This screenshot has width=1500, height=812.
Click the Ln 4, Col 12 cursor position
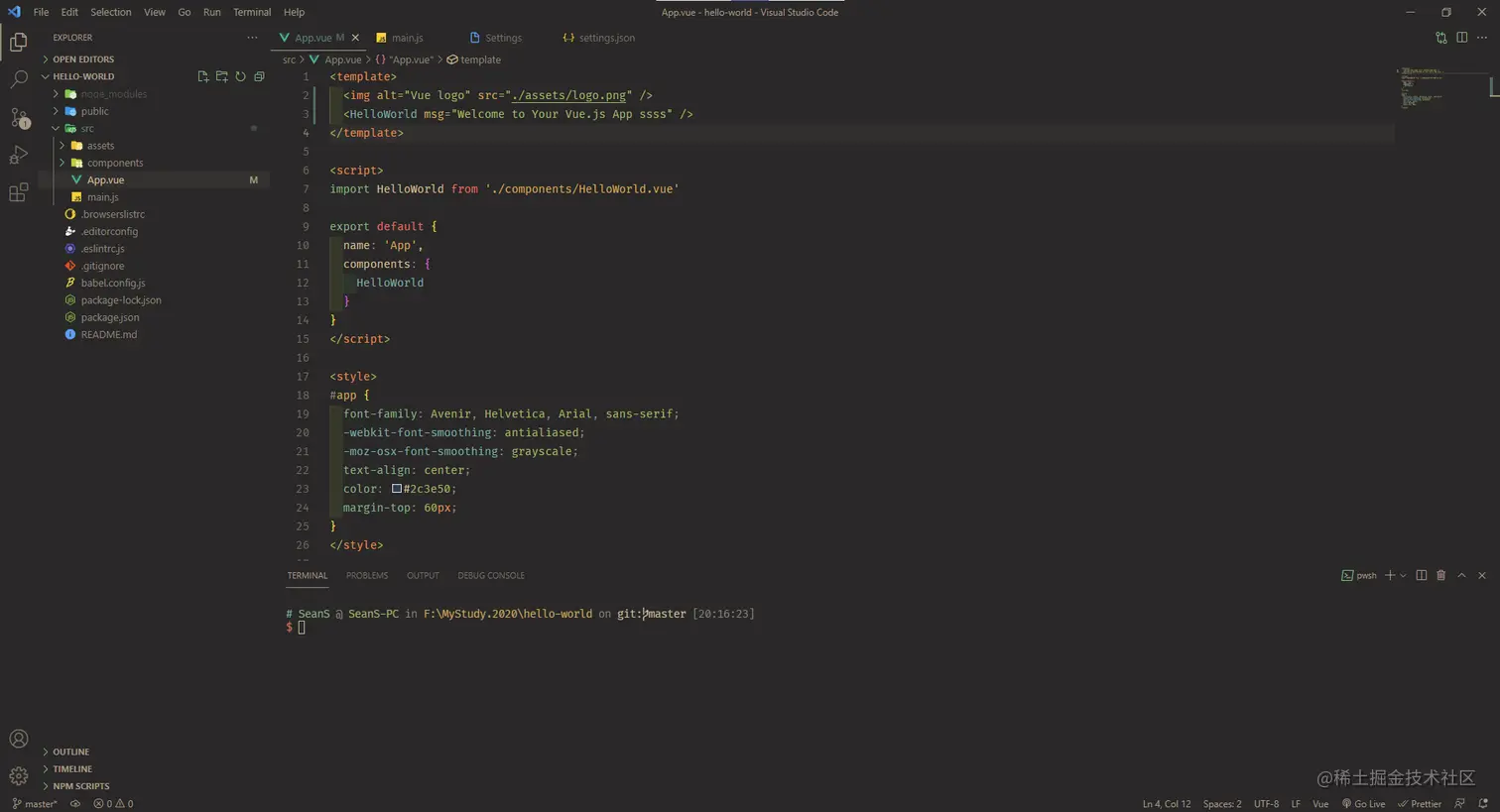click(1167, 804)
